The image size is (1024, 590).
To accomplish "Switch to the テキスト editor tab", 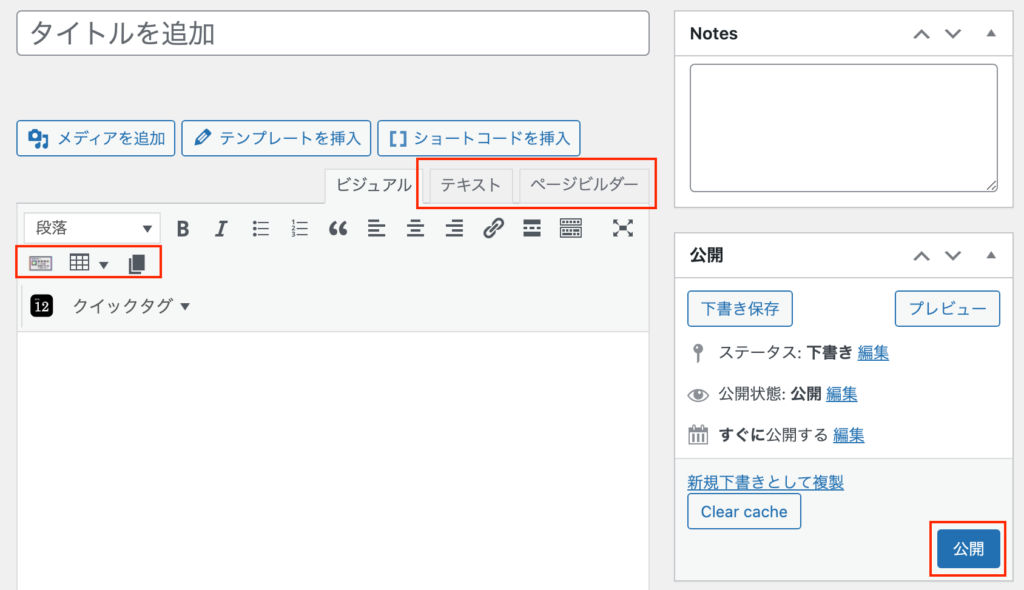I will pyautogui.click(x=470, y=186).
